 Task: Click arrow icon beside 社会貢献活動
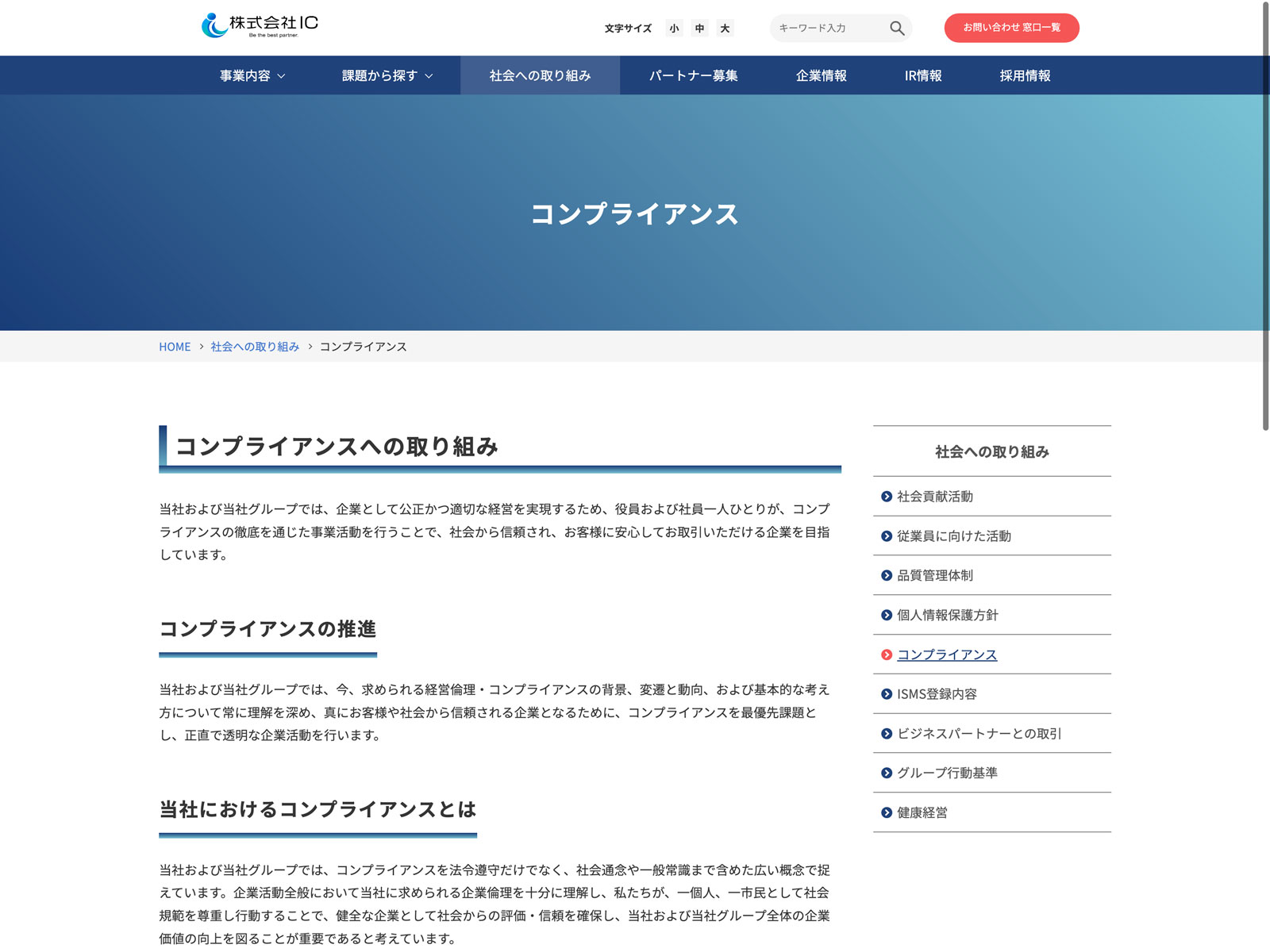(x=887, y=497)
